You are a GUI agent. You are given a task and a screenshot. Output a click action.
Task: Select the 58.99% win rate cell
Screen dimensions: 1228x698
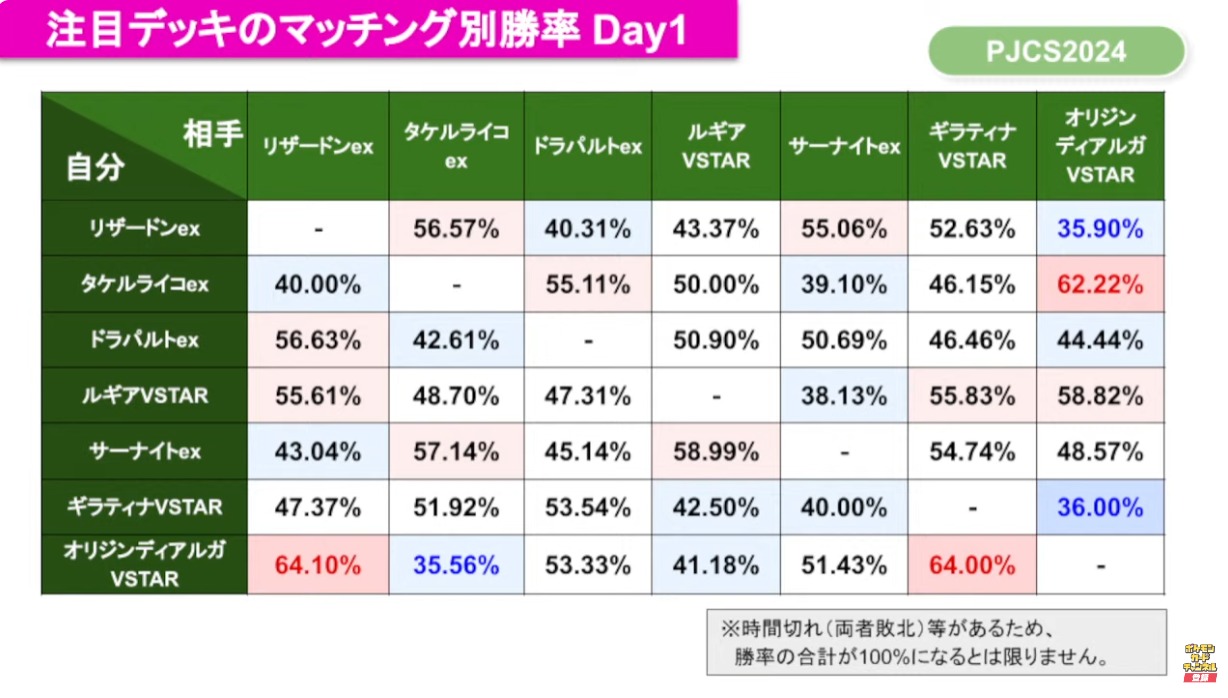(716, 451)
